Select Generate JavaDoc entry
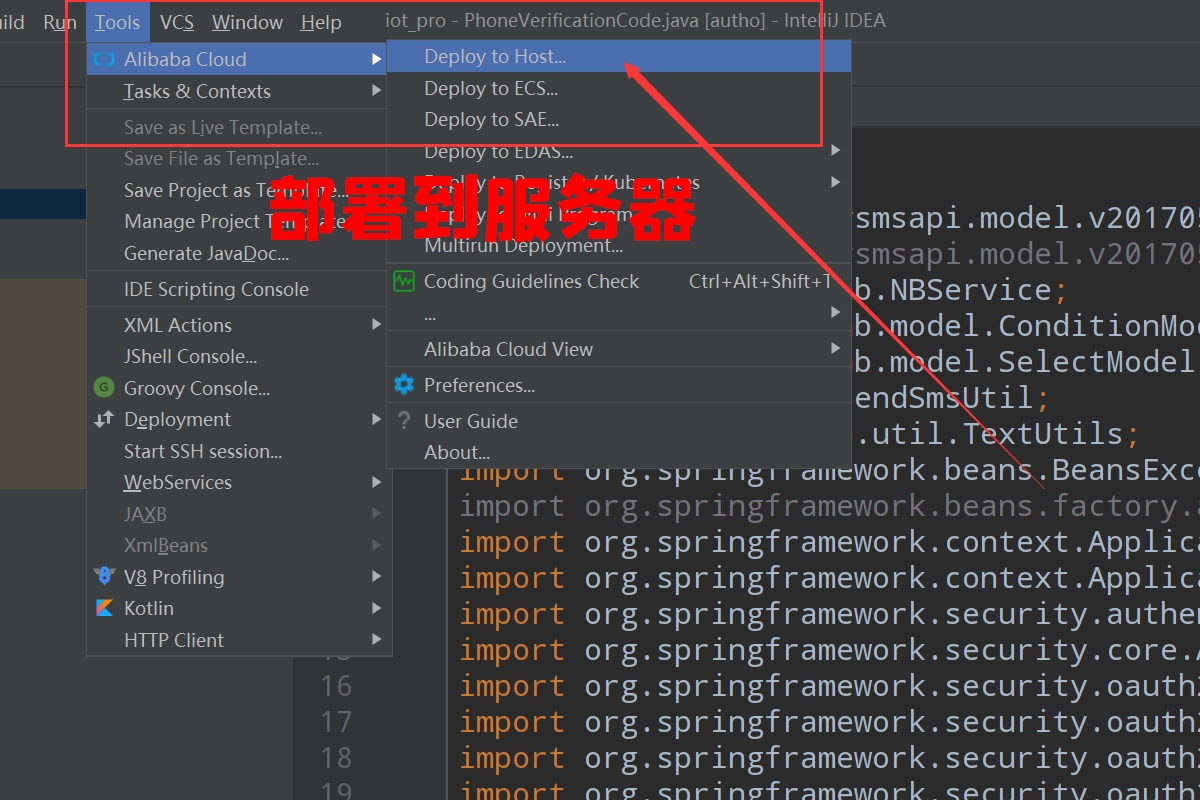Image resolution: width=1200 pixels, height=800 pixels. pos(238,253)
